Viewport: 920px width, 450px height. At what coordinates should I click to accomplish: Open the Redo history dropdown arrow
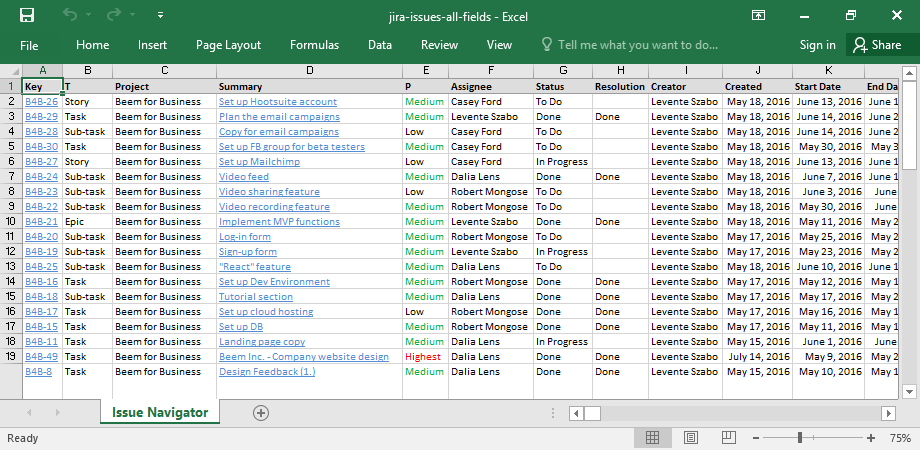coord(133,15)
